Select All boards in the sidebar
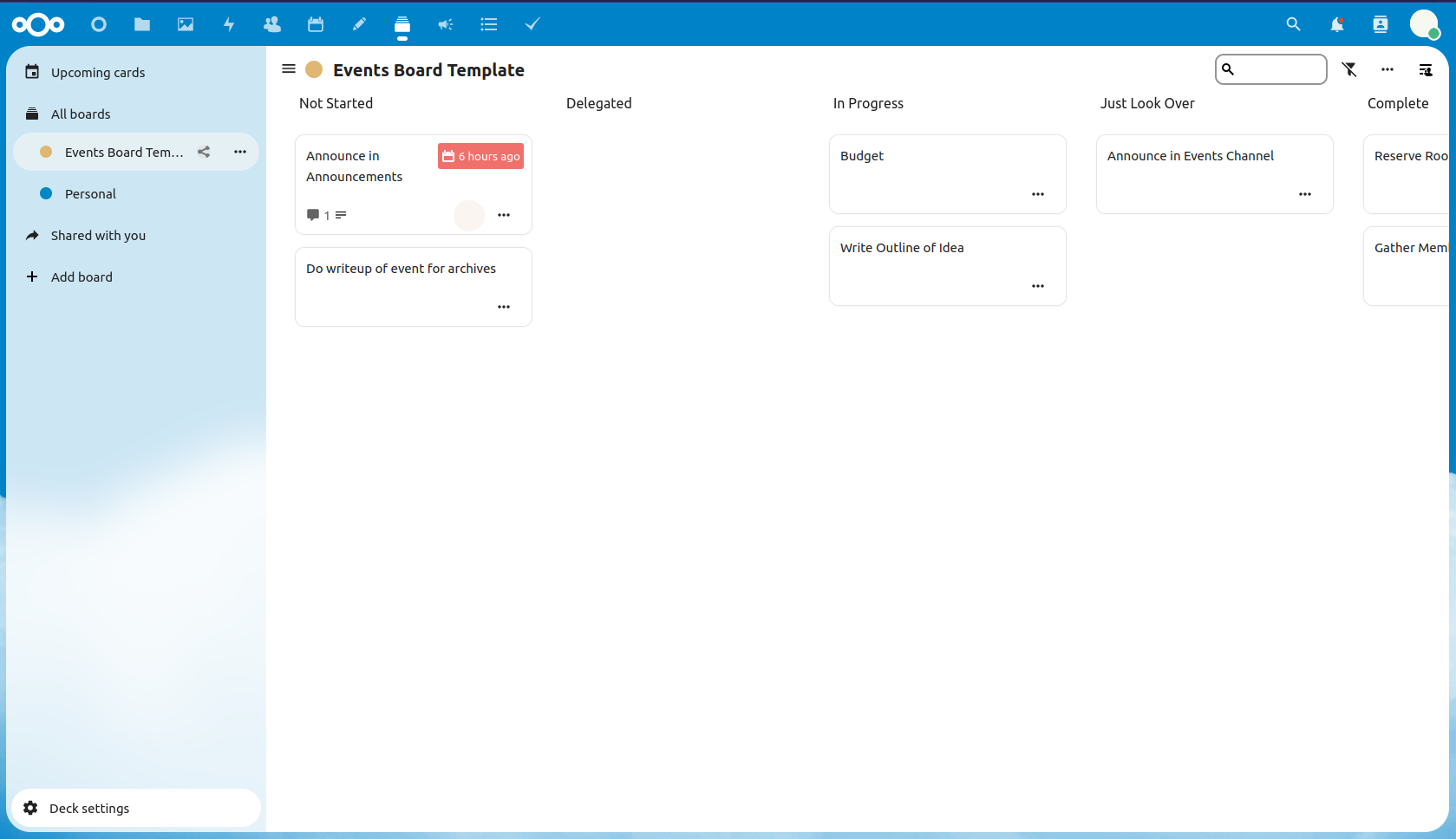 tap(81, 114)
